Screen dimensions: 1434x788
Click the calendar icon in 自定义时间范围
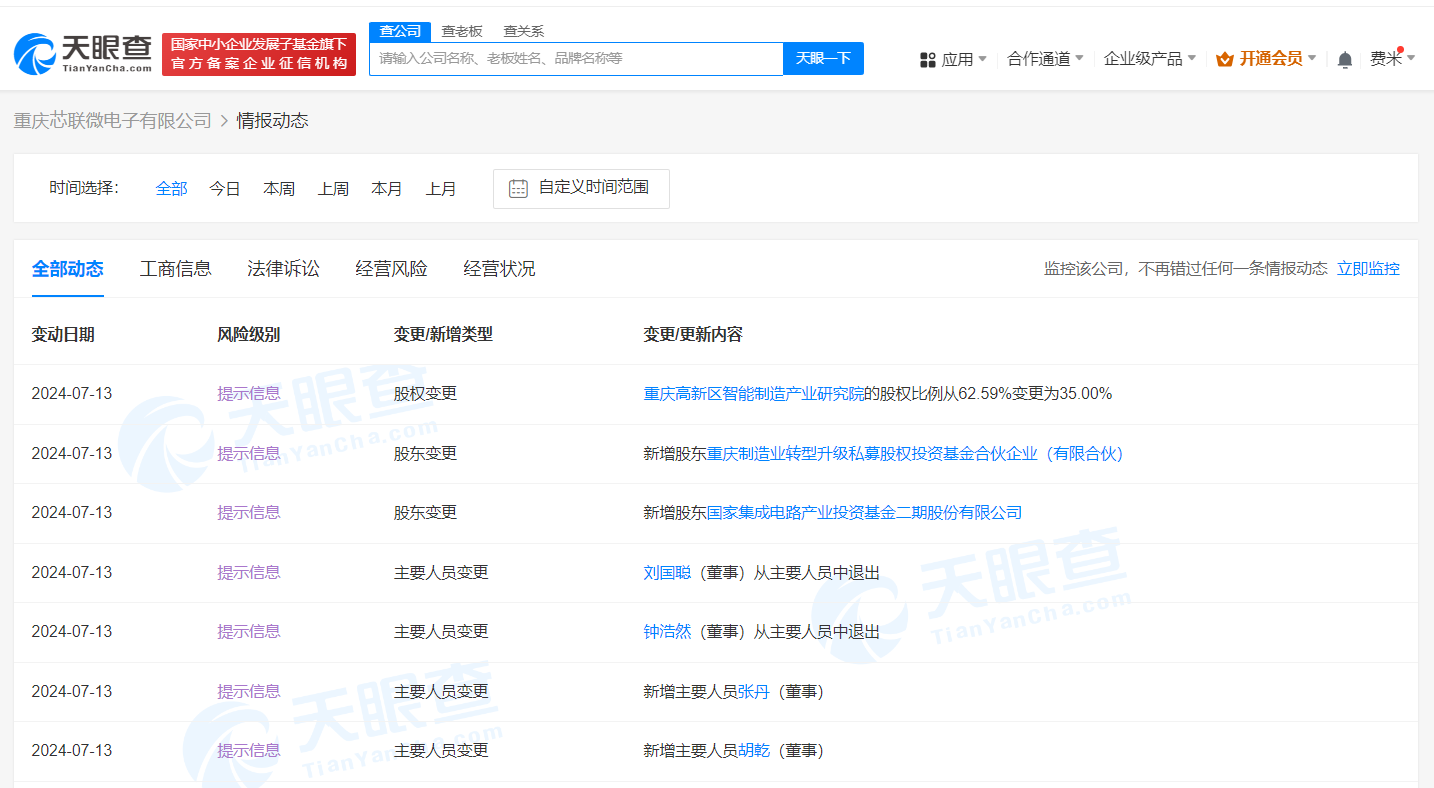[x=517, y=188]
